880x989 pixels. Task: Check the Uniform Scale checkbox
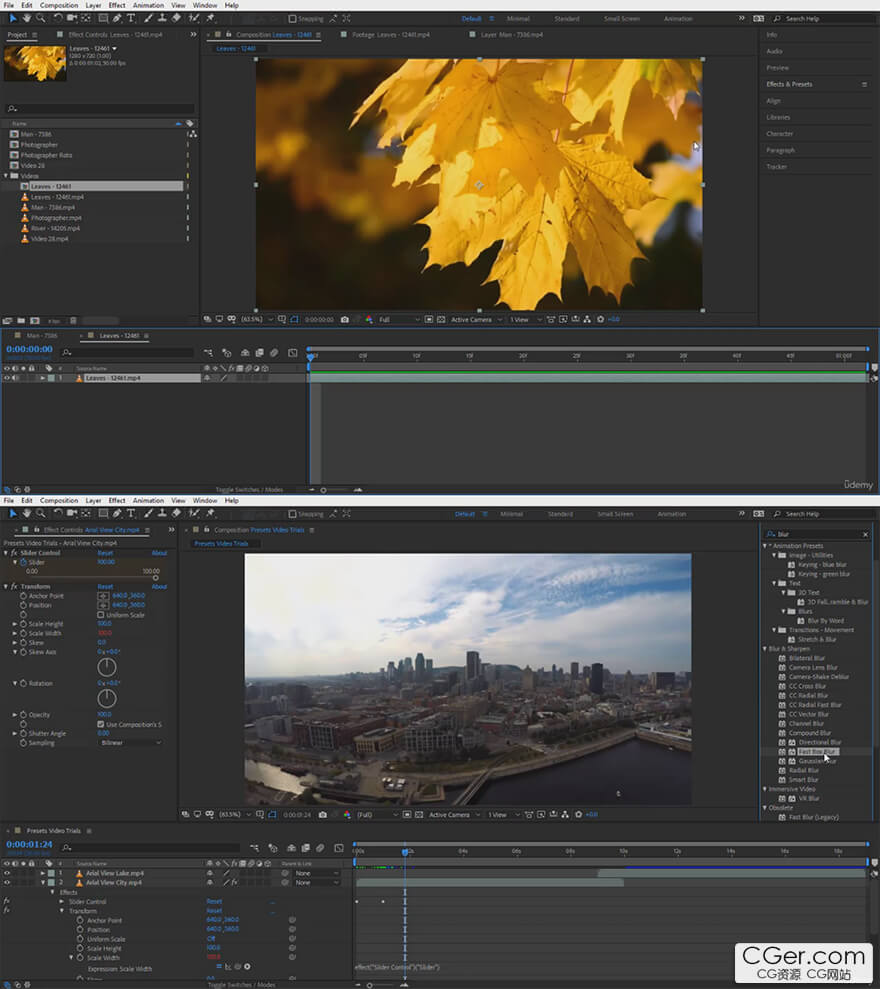point(101,614)
